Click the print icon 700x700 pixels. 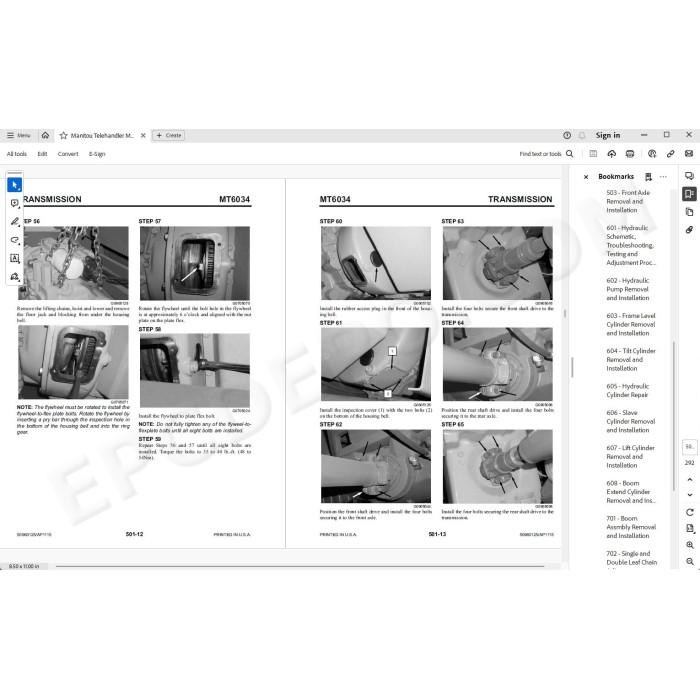click(630, 154)
